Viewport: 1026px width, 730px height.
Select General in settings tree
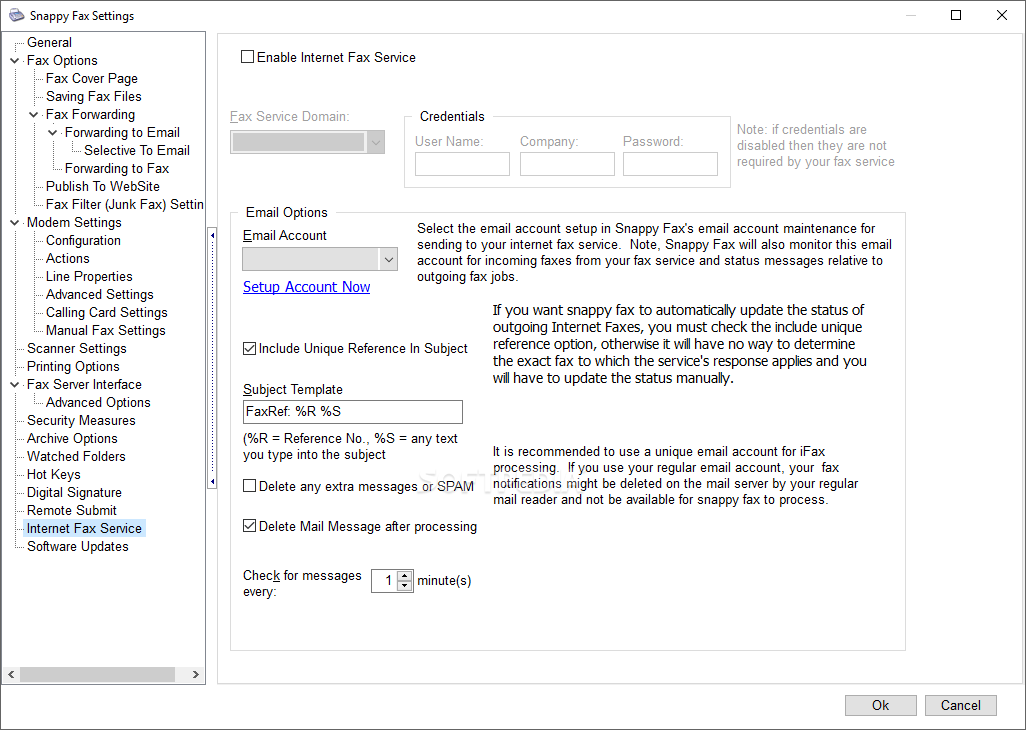(x=49, y=43)
